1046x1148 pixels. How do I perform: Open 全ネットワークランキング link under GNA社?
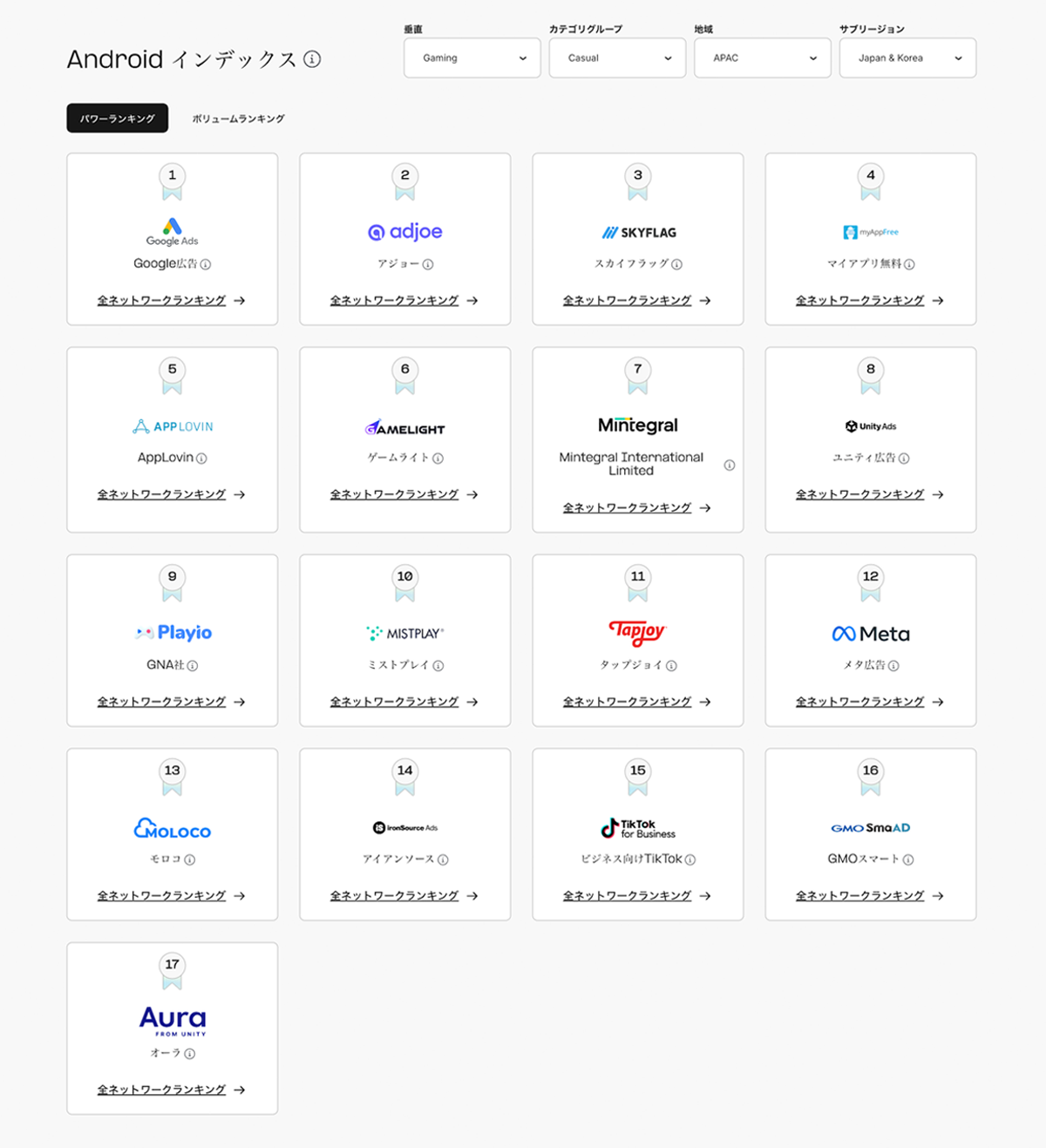tap(171, 703)
